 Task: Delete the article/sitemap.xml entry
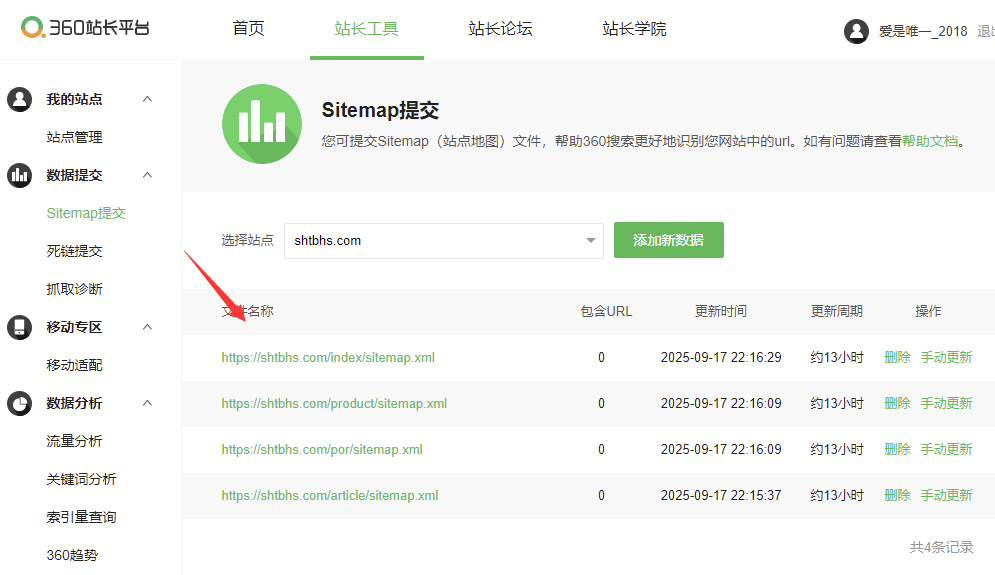(x=897, y=495)
